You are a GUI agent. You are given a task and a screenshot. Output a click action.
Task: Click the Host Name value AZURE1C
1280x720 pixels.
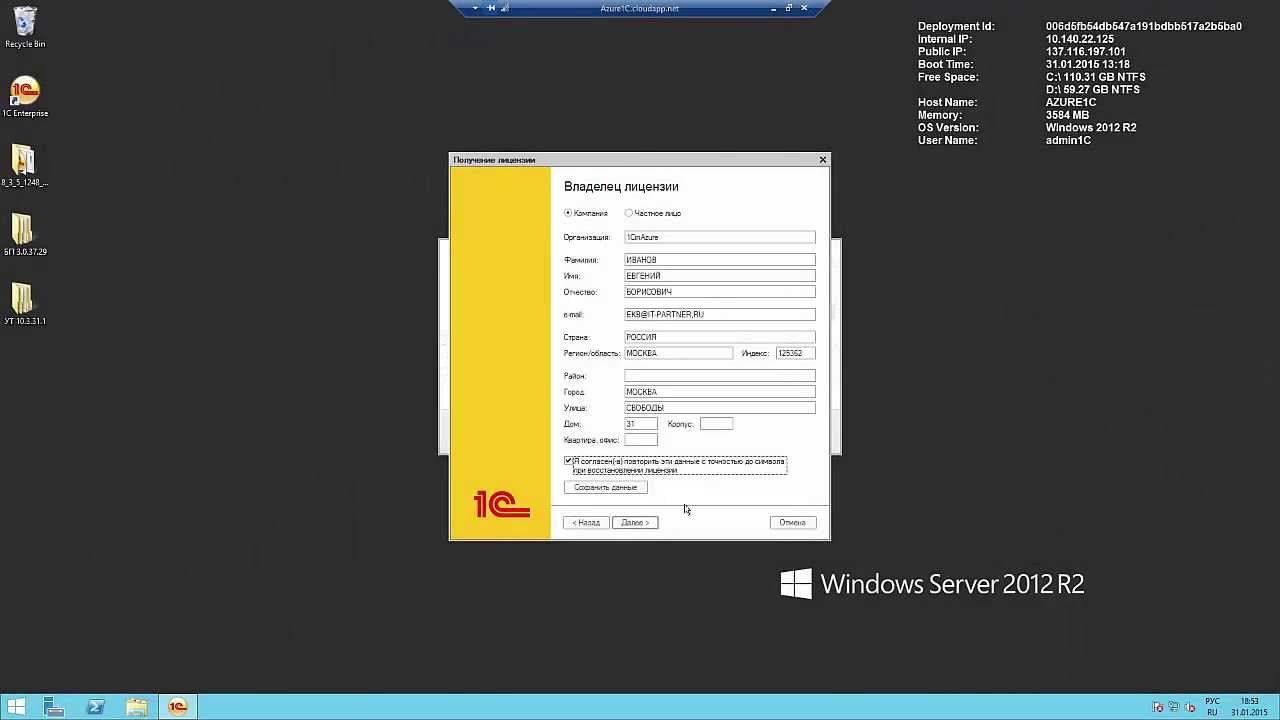(x=1071, y=102)
